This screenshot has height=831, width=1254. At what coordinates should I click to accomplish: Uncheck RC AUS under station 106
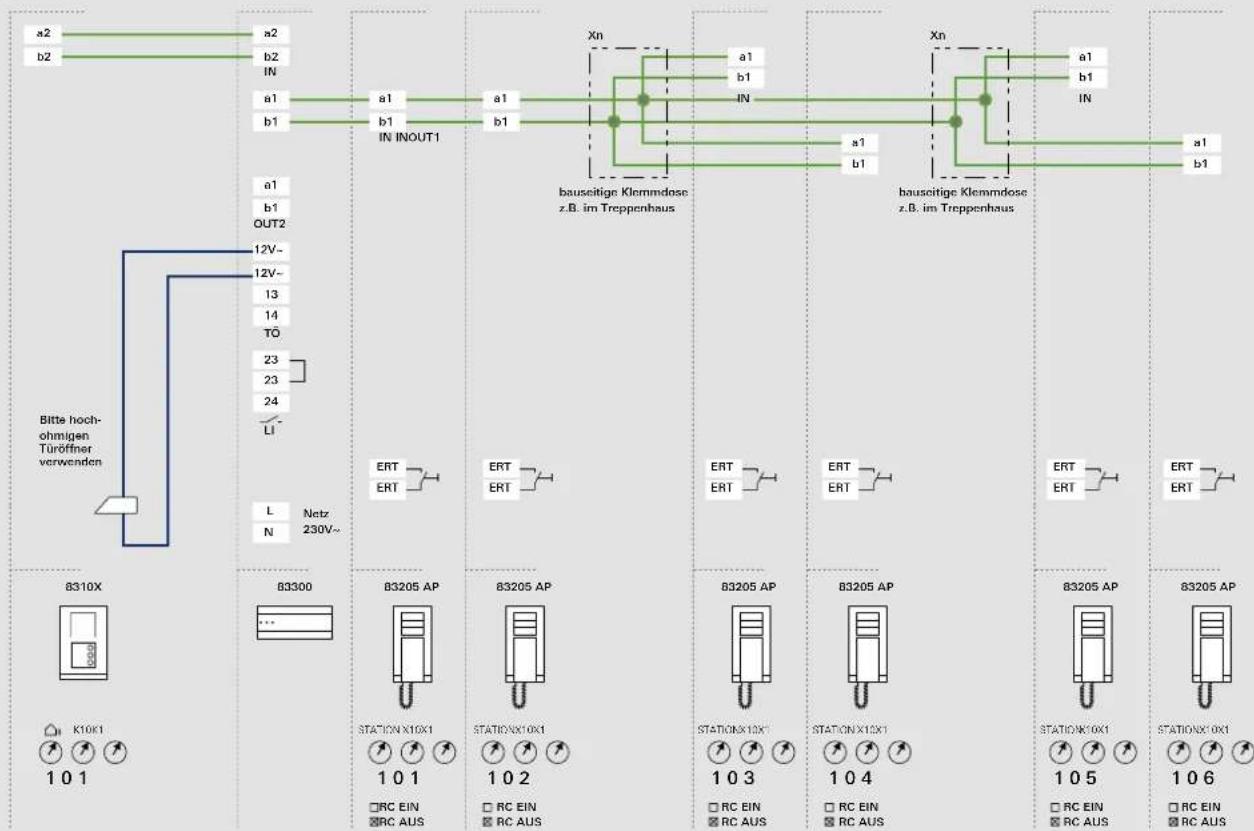pyautogui.click(x=1174, y=822)
